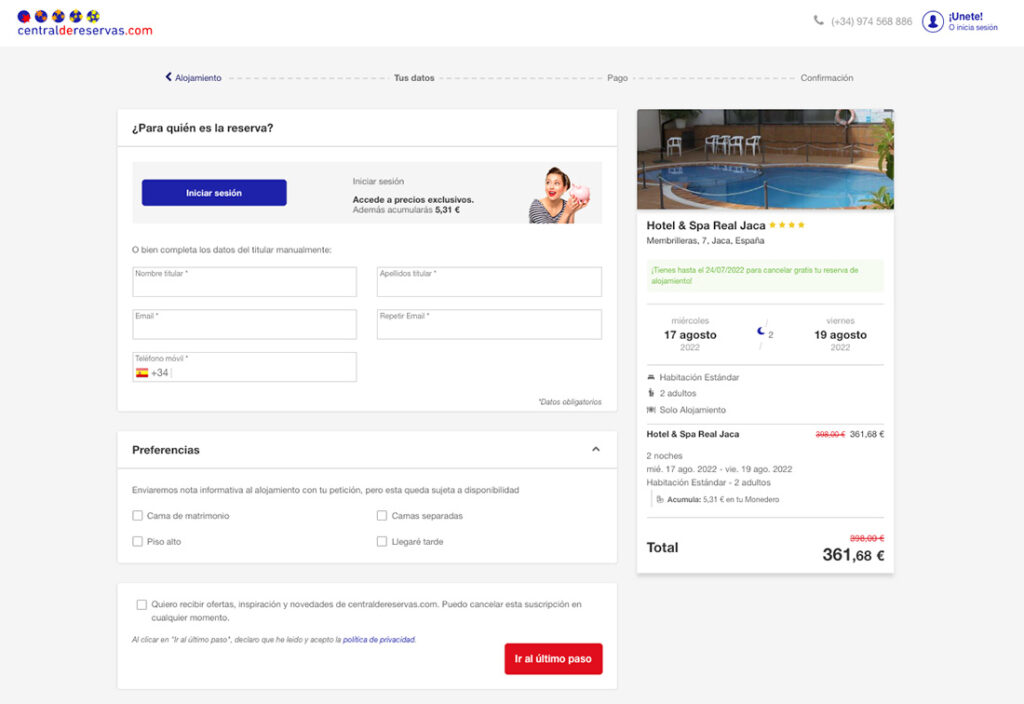Click O inicia sesión link
1024x704 pixels.
pos(973,27)
